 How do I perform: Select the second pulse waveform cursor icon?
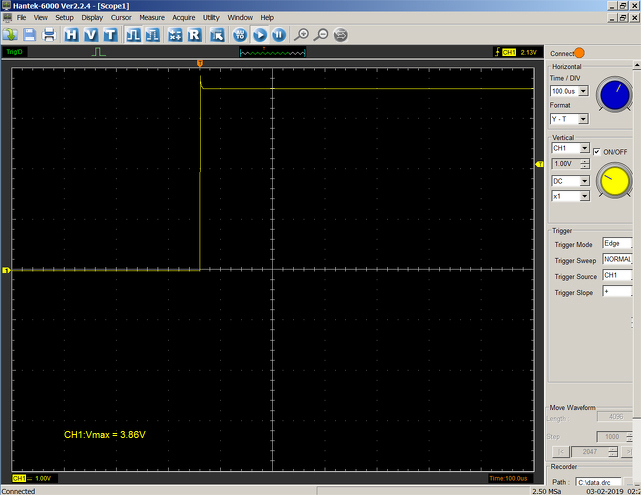click(152, 35)
